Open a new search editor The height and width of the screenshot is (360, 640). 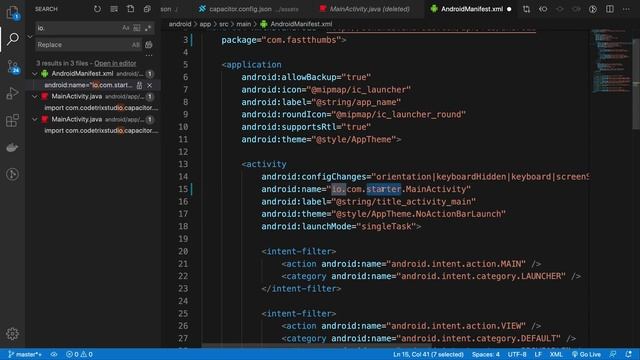point(131,9)
